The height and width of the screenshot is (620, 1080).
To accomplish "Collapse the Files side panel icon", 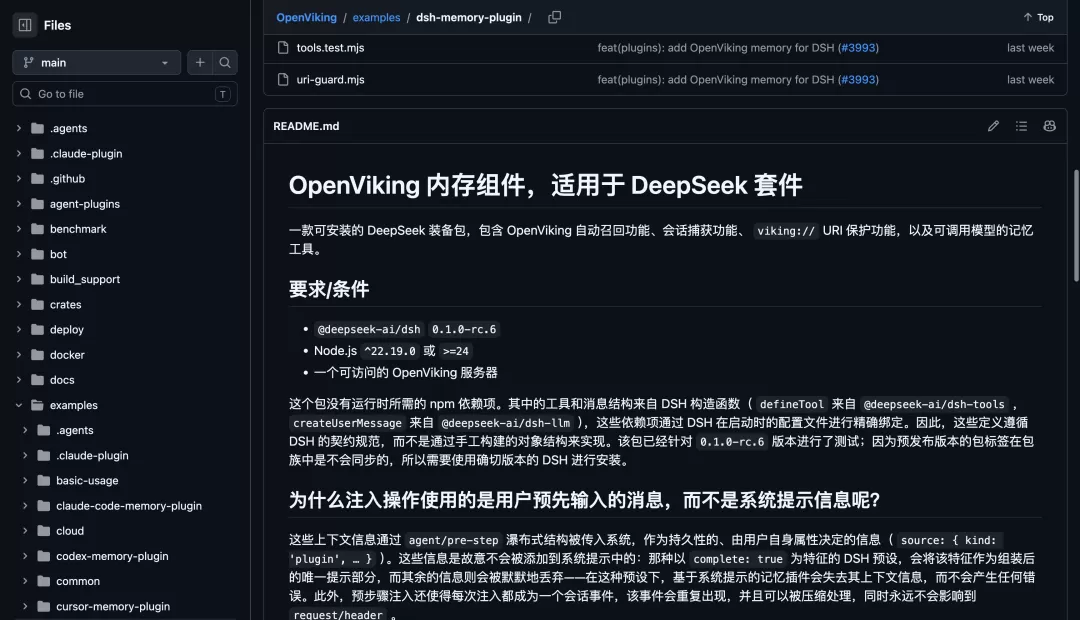I will tap(25, 25).
